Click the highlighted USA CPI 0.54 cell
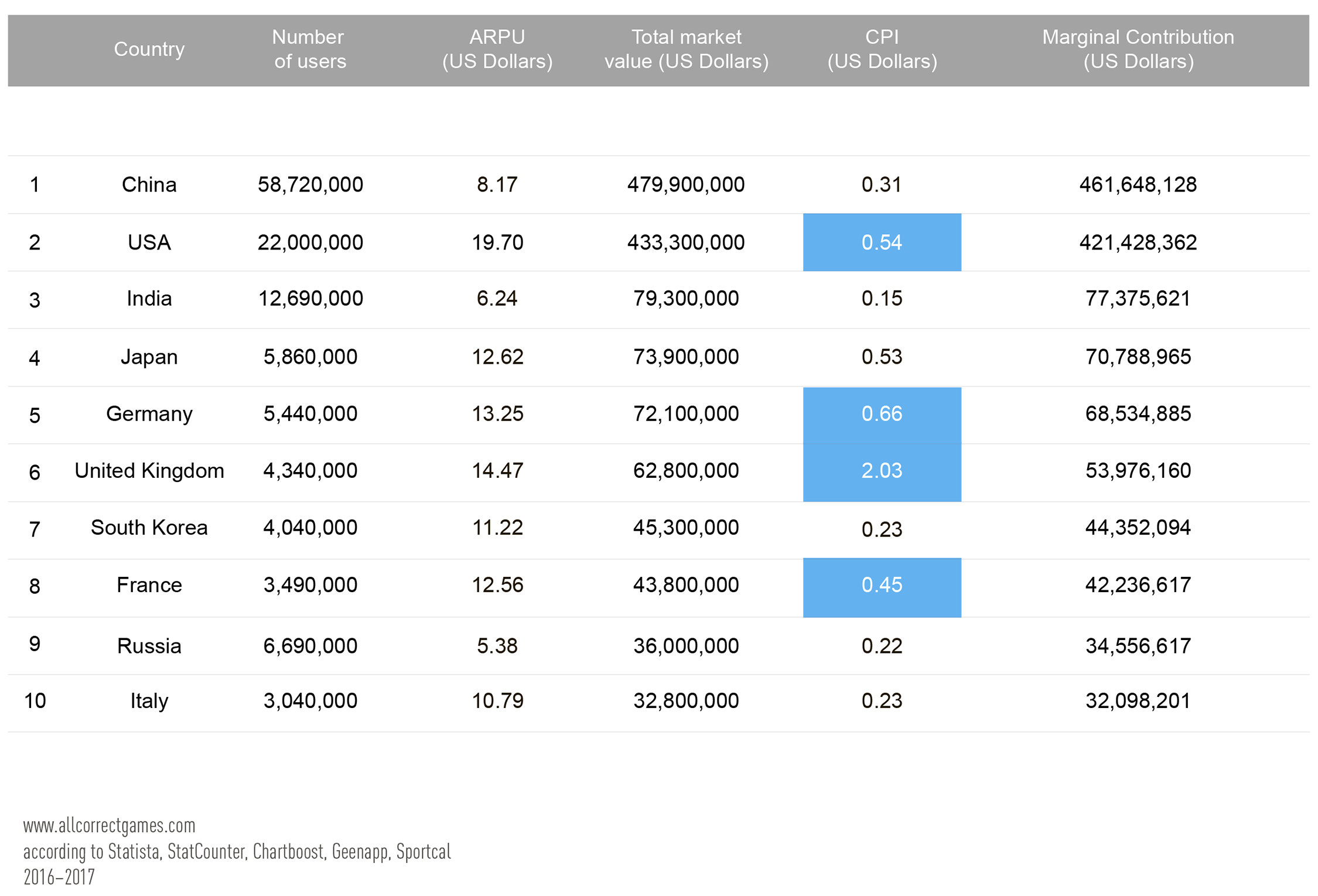Image resolution: width=1318 pixels, height=896 pixels. 882,242
